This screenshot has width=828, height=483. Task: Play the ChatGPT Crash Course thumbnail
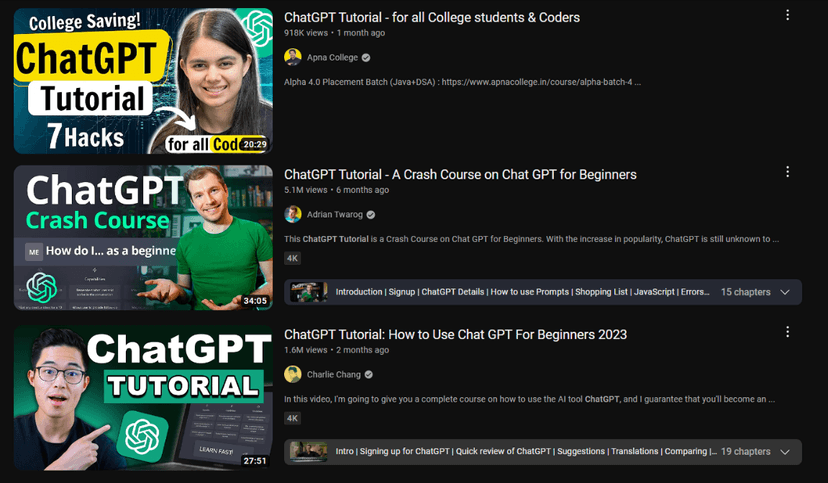coord(143,237)
